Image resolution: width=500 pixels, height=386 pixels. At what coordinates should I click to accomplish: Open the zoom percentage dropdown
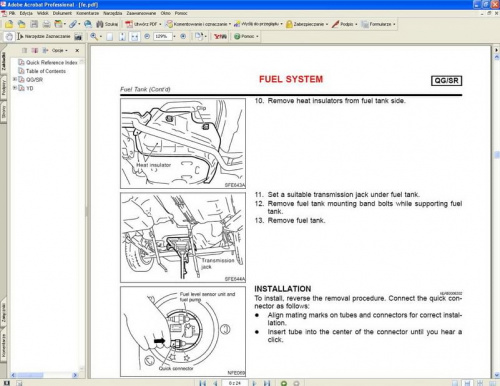coord(174,36)
